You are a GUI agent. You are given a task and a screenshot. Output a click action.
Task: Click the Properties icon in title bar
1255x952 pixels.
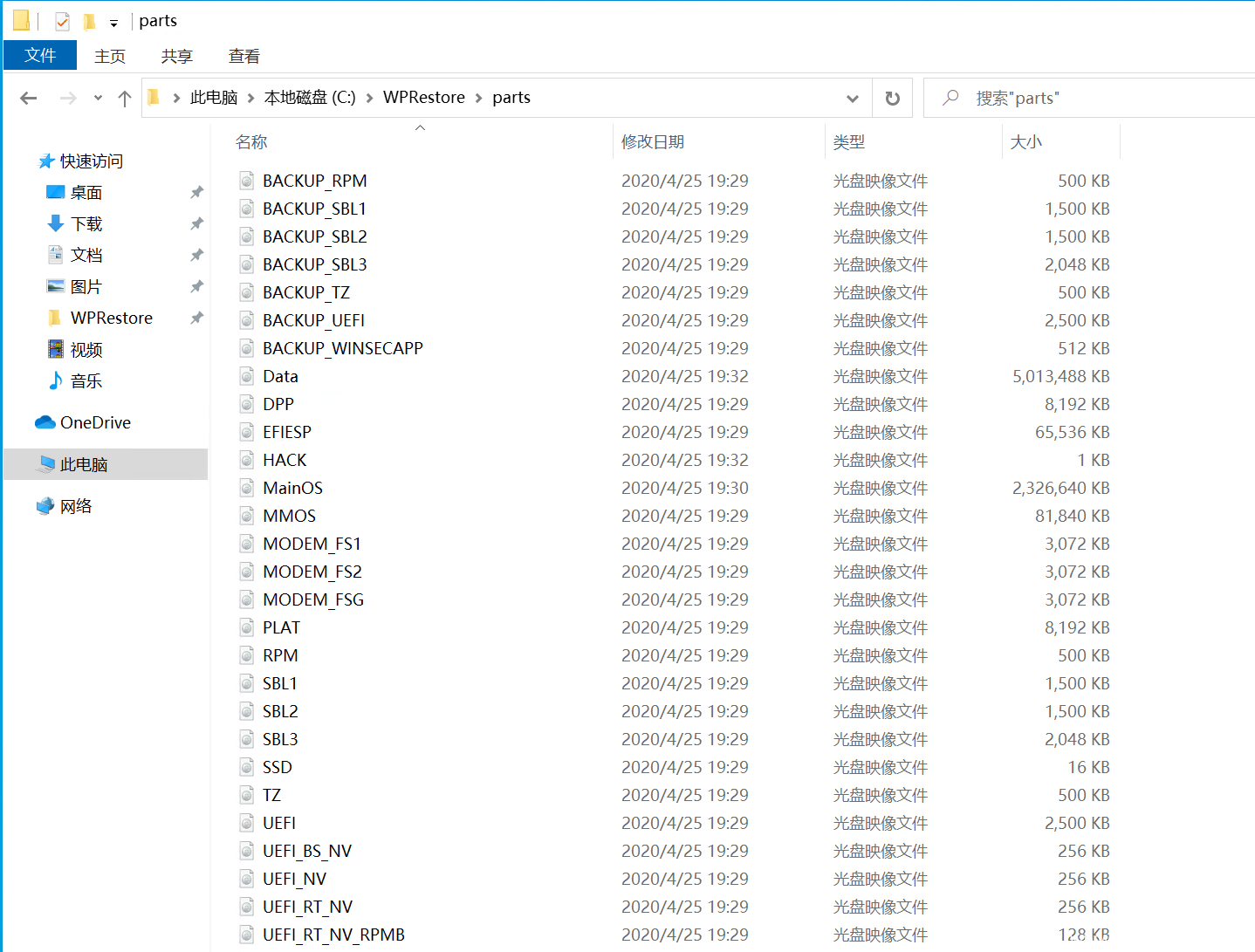[62, 21]
